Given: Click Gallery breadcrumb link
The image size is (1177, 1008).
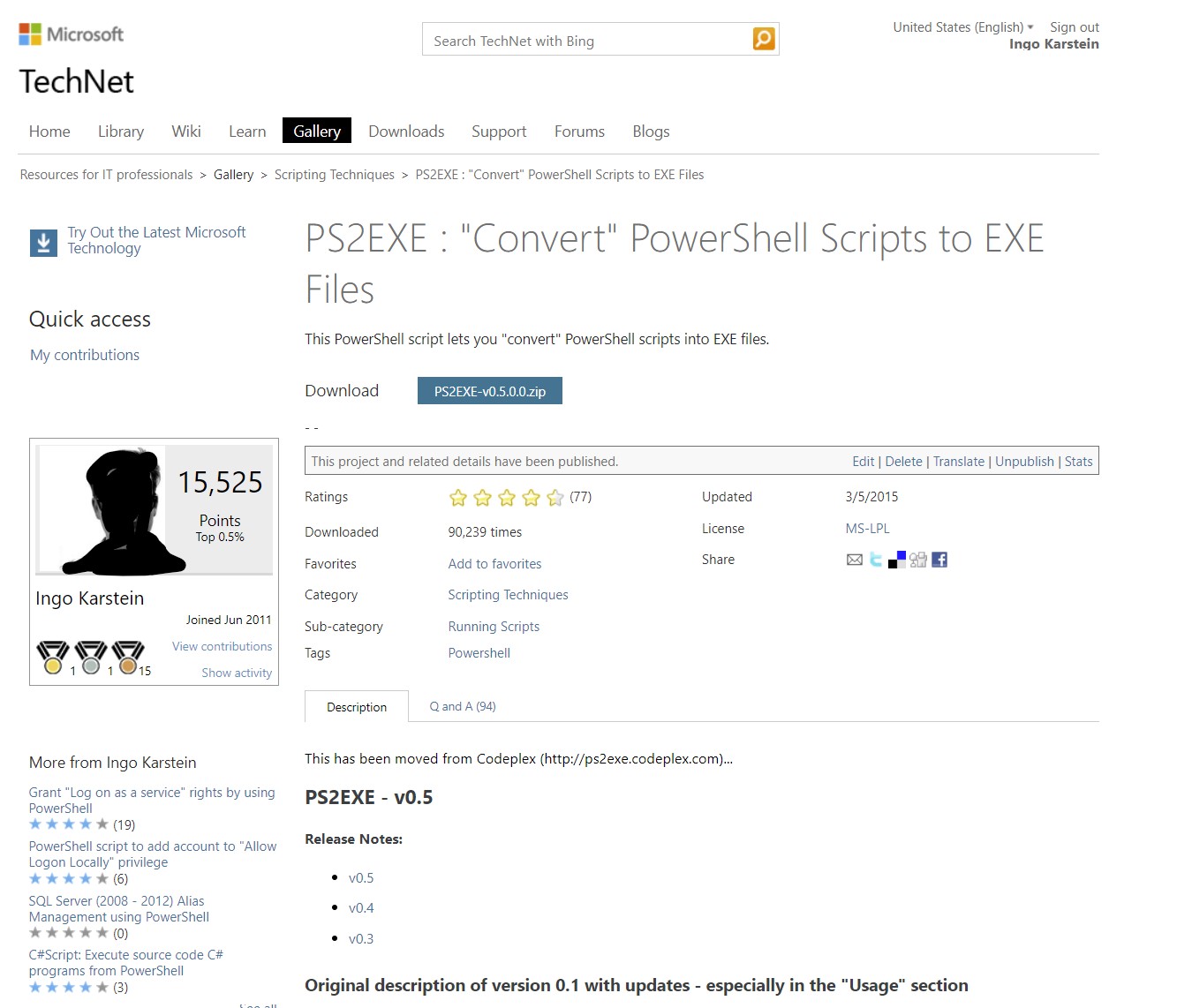Looking at the screenshot, I should (x=233, y=175).
